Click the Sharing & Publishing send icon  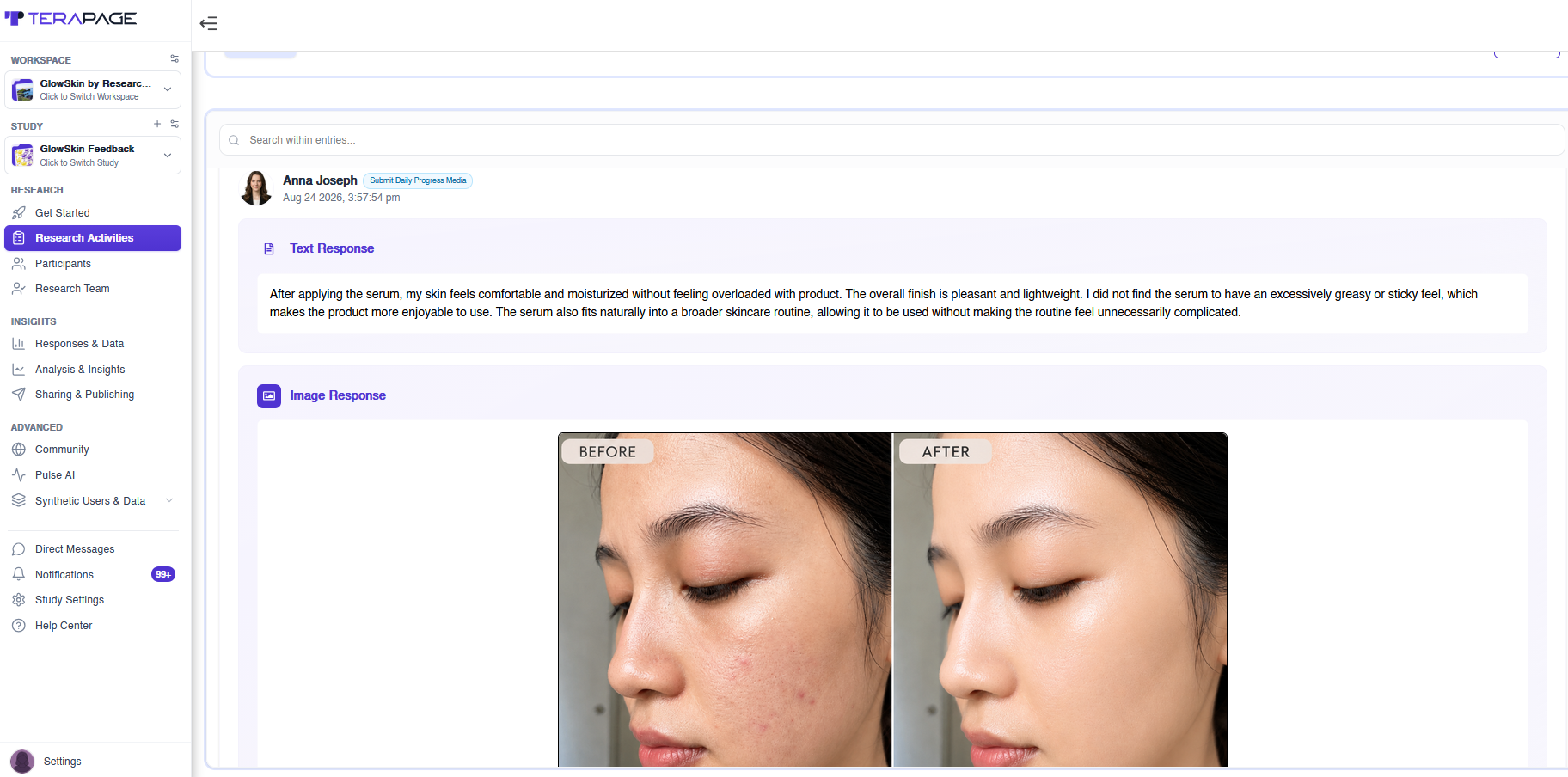(19, 395)
